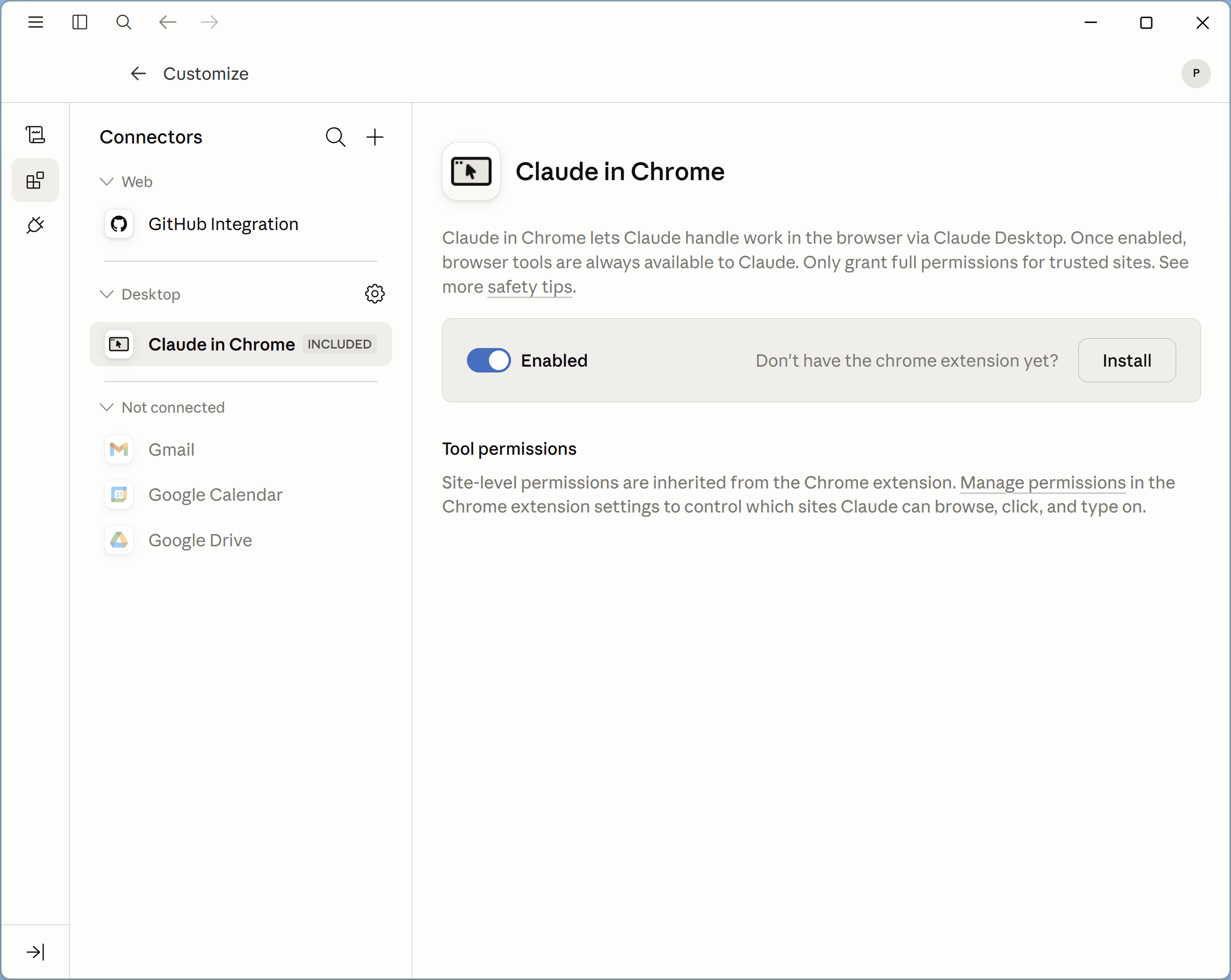Open the Manage permissions link

point(1043,483)
